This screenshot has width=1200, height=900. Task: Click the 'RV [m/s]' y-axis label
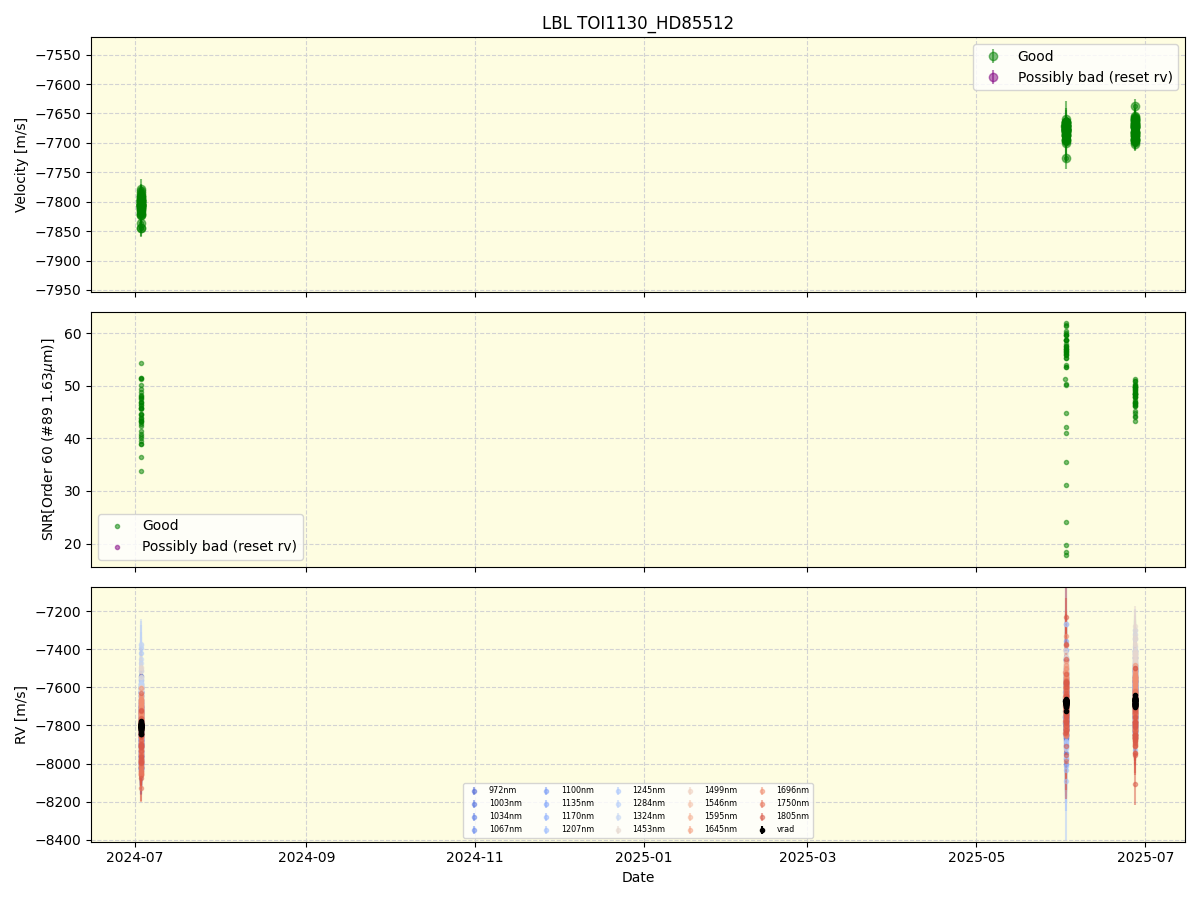pos(21,714)
